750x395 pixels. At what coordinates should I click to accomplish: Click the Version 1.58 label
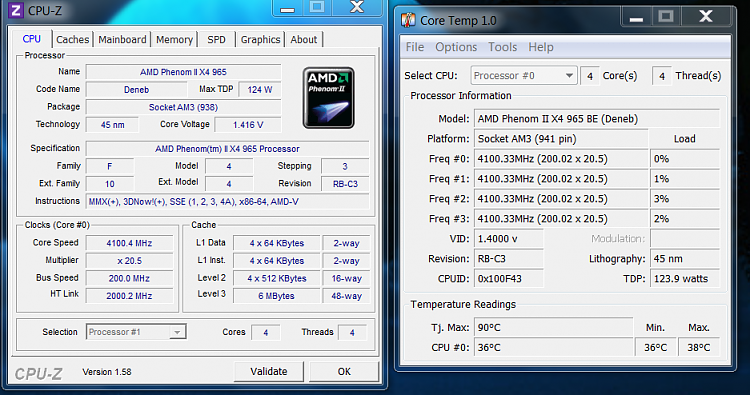107,372
